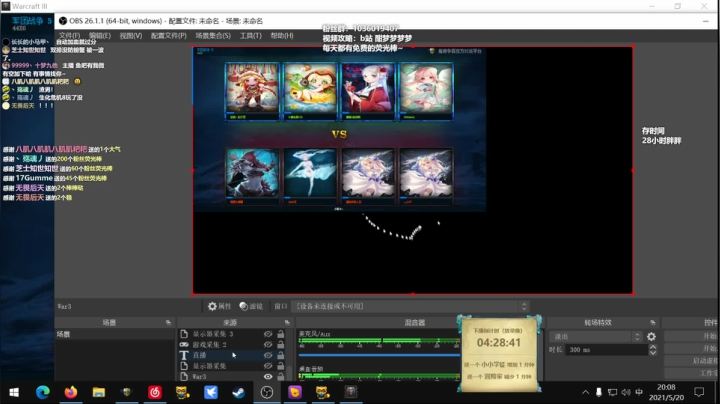Open source properties via the gear button
Screen dimensions: 720x404
[x=219, y=306]
